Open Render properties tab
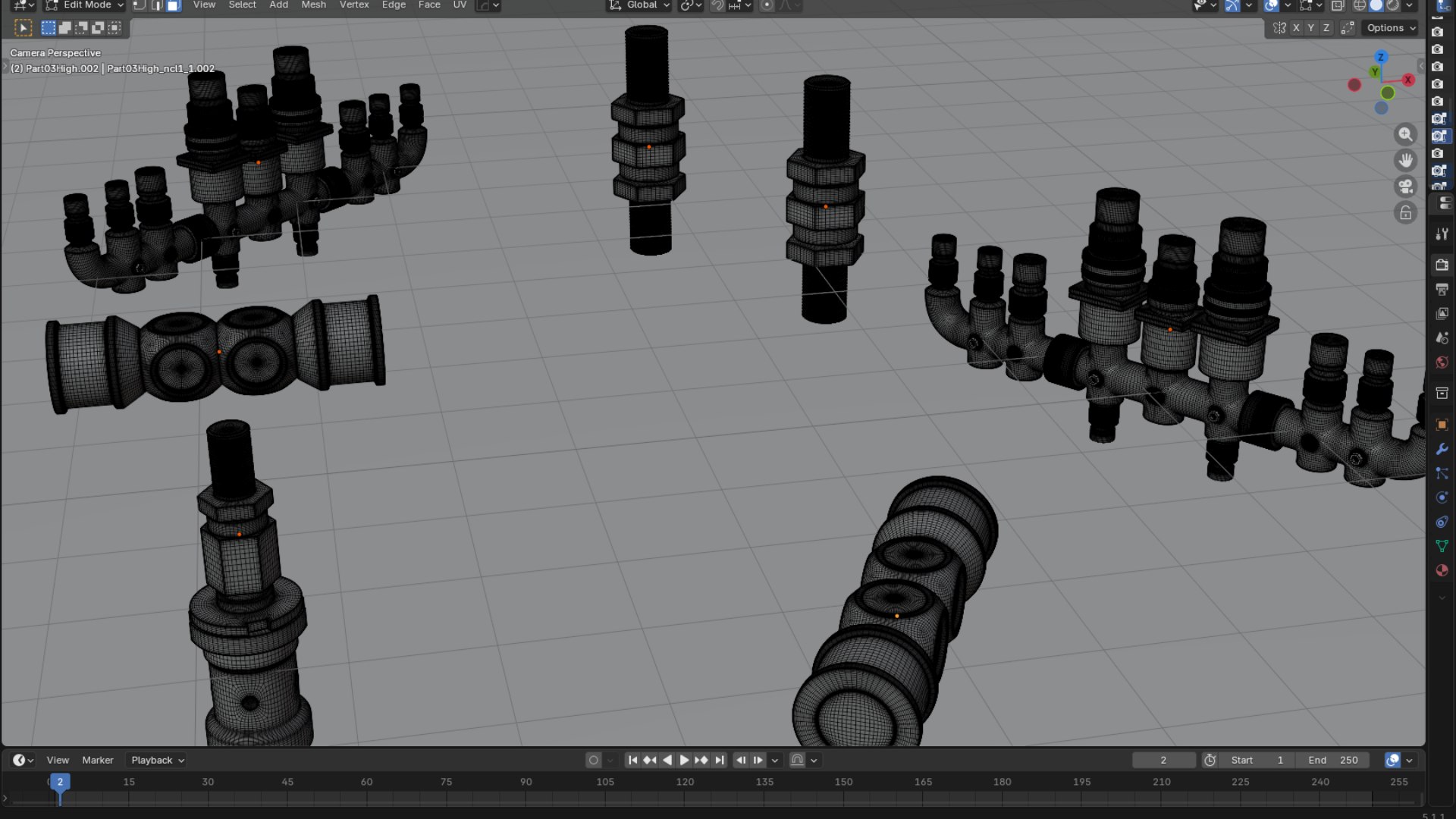 (x=1442, y=265)
